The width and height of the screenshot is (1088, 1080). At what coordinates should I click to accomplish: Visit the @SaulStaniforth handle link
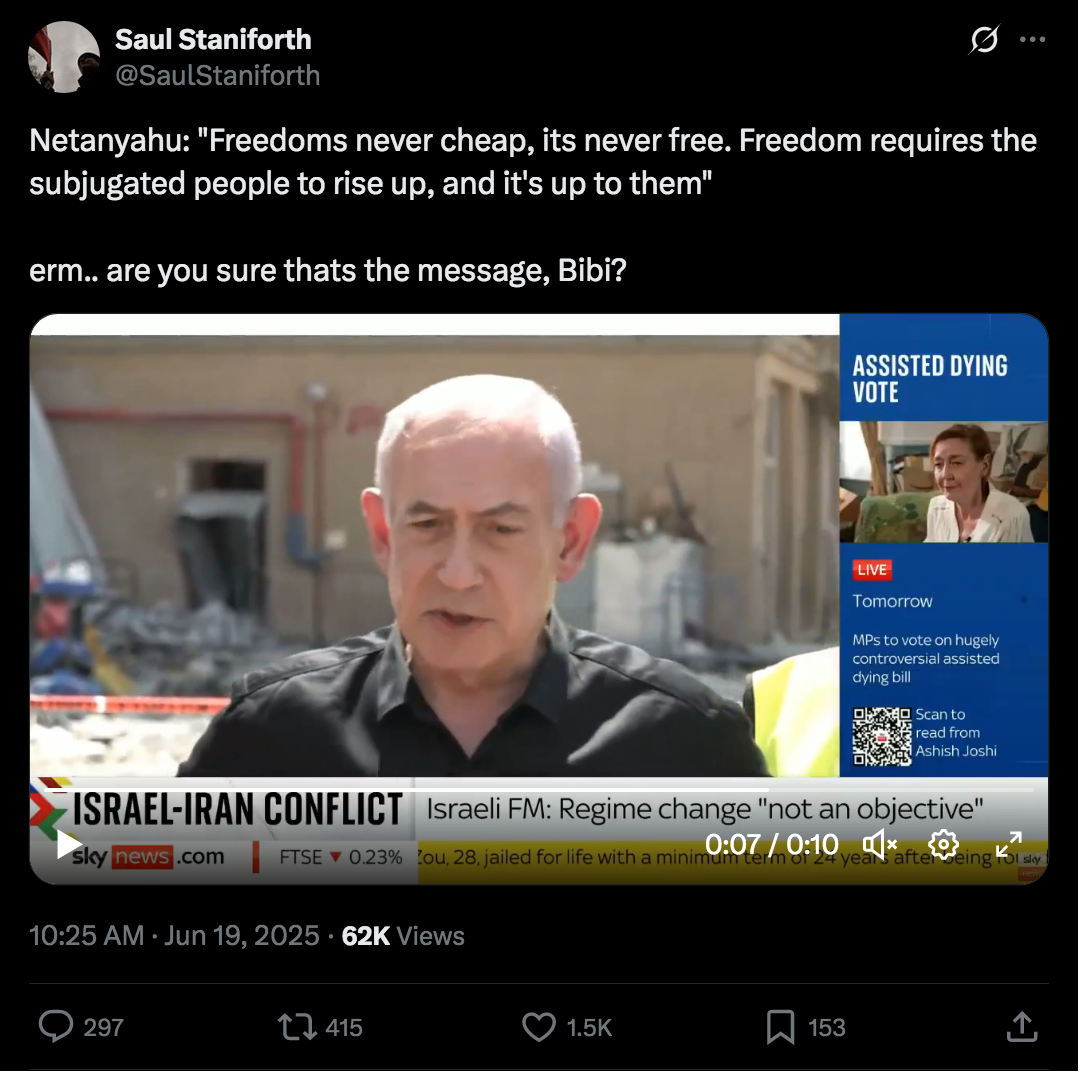[x=217, y=75]
